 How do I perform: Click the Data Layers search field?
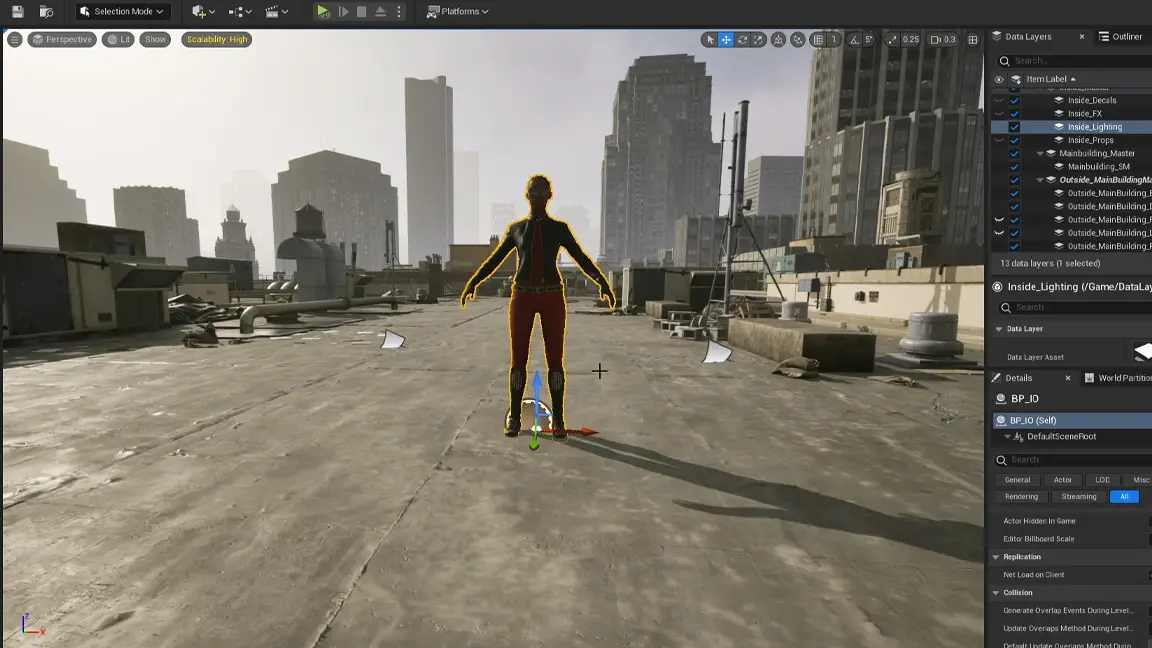(x=1075, y=60)
